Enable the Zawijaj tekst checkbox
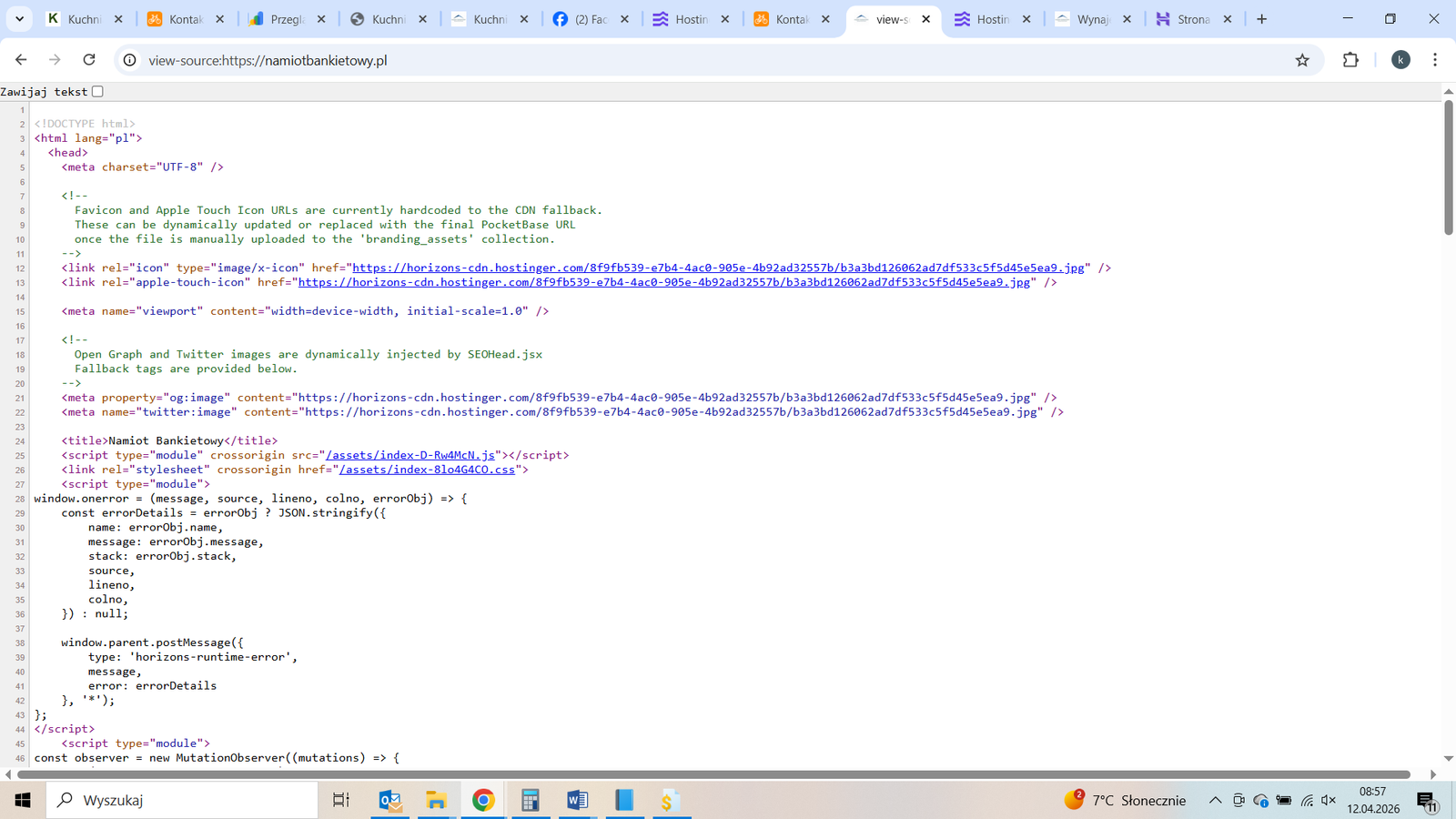The height and width of the screenshot is (819, 1456). (97, 91)
